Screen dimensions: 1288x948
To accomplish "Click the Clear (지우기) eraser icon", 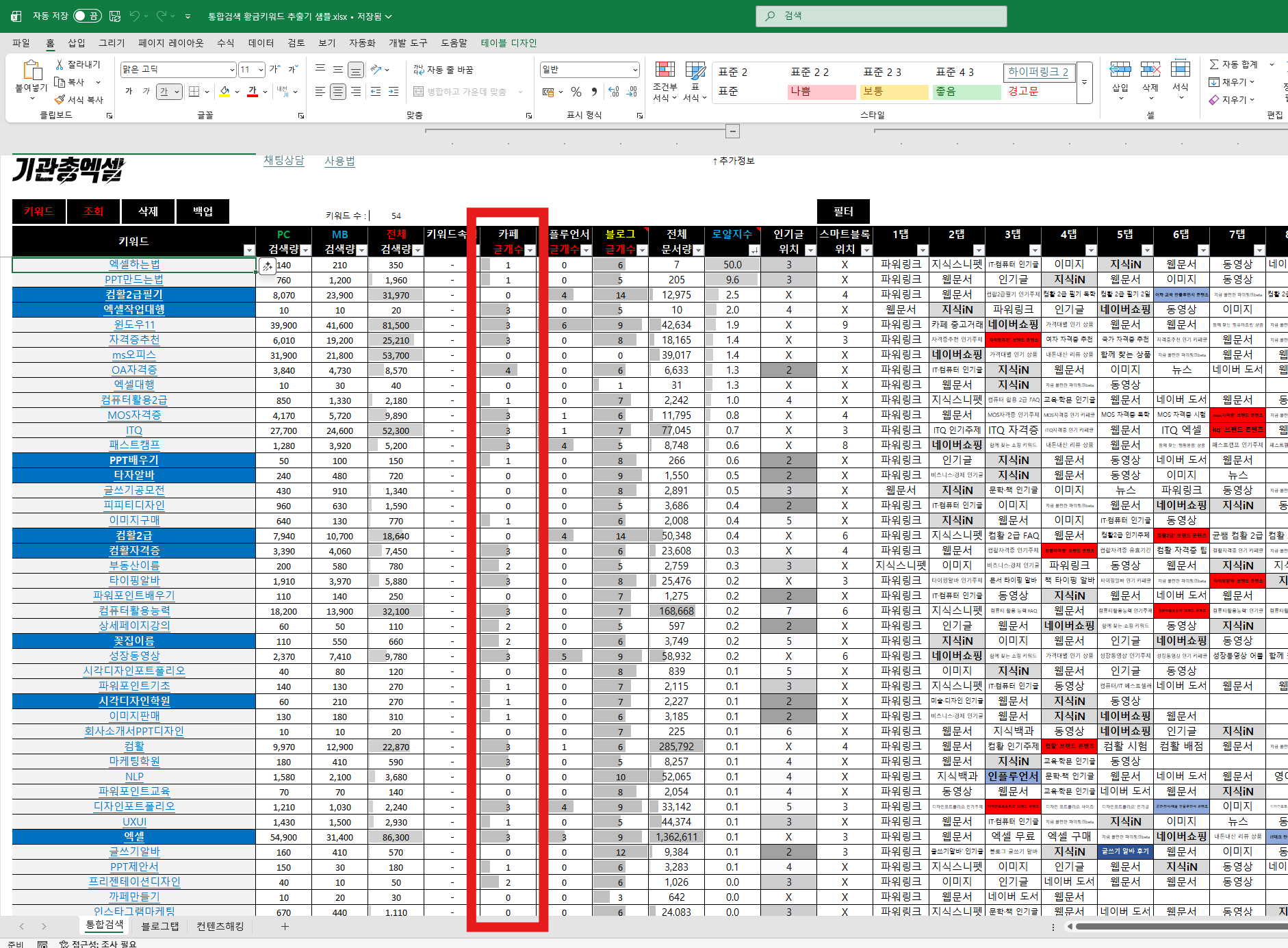I will [1214, 100].
